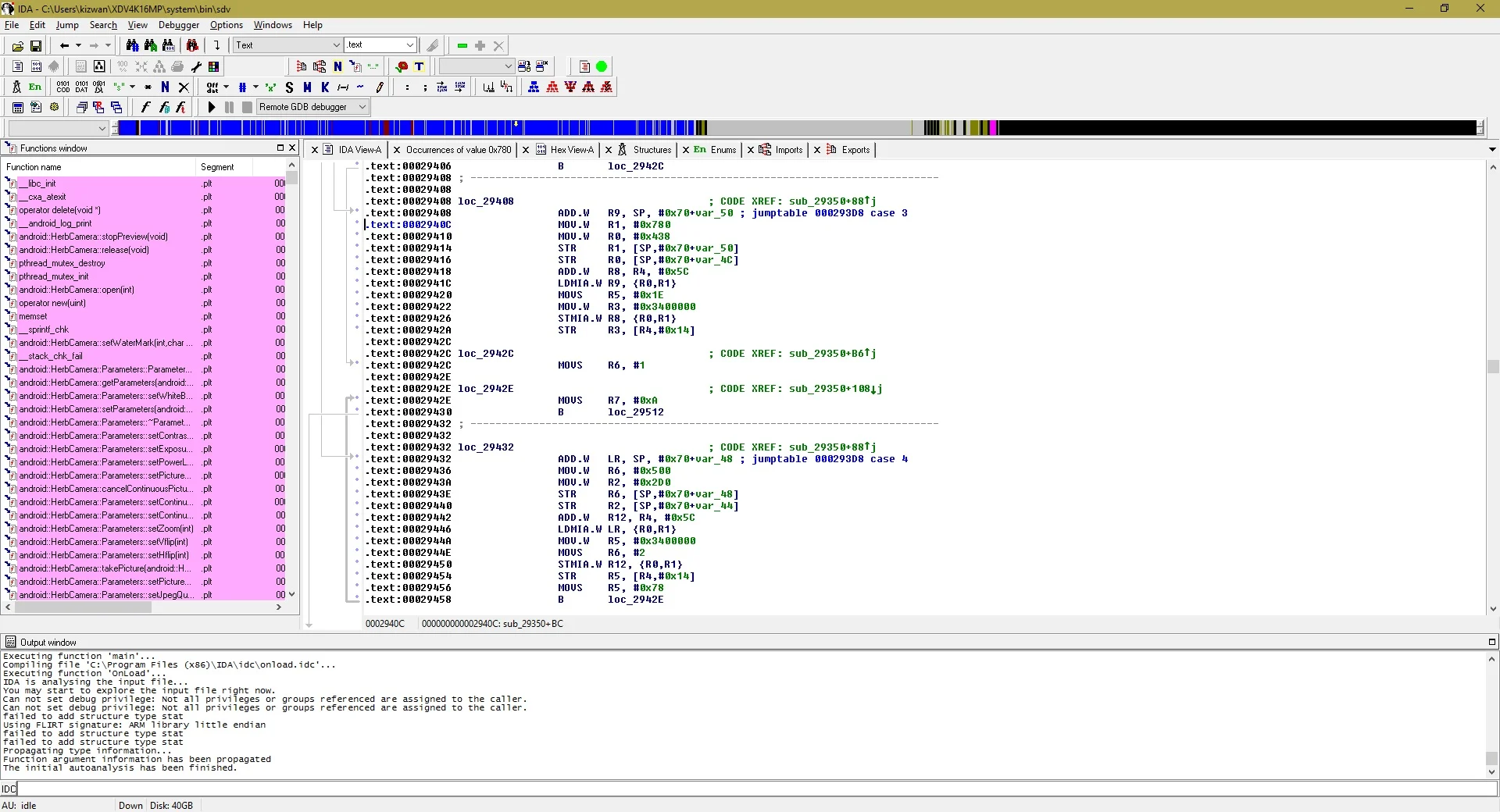Close the IDA View-A tab
This screenshot has width=1500, height=812.
(315, 150)
